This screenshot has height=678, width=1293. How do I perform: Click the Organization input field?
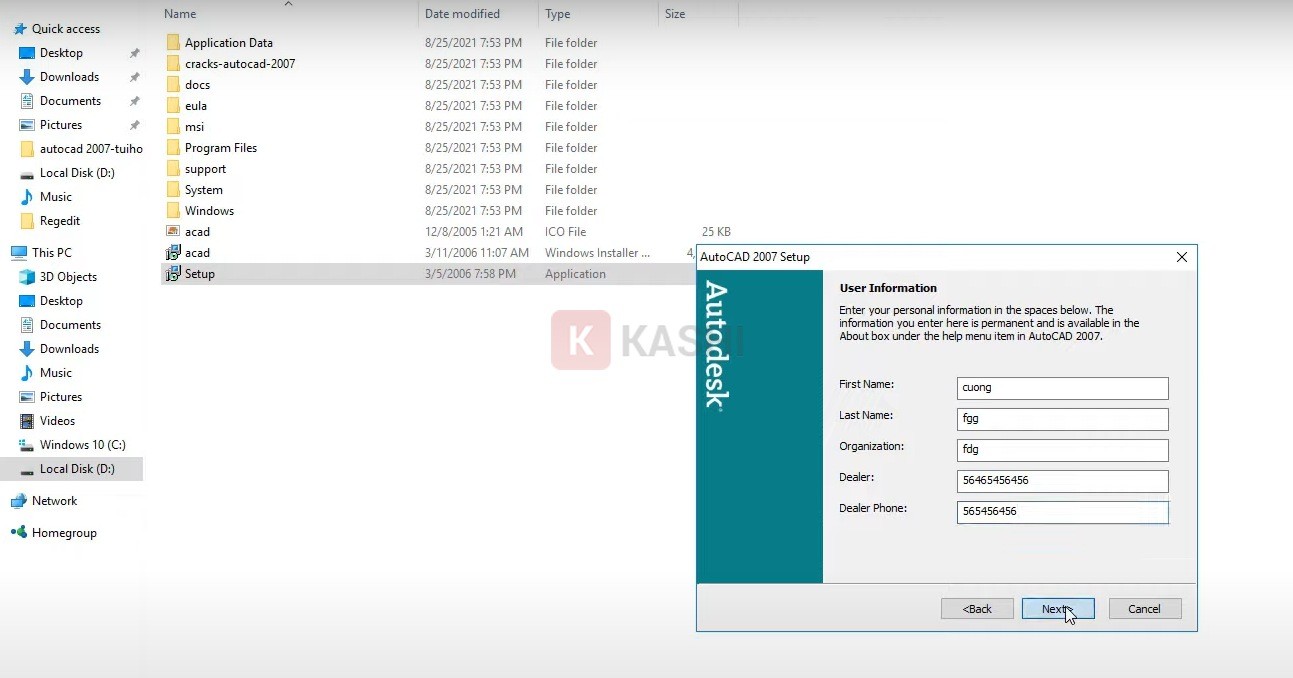pos(1062,450)
